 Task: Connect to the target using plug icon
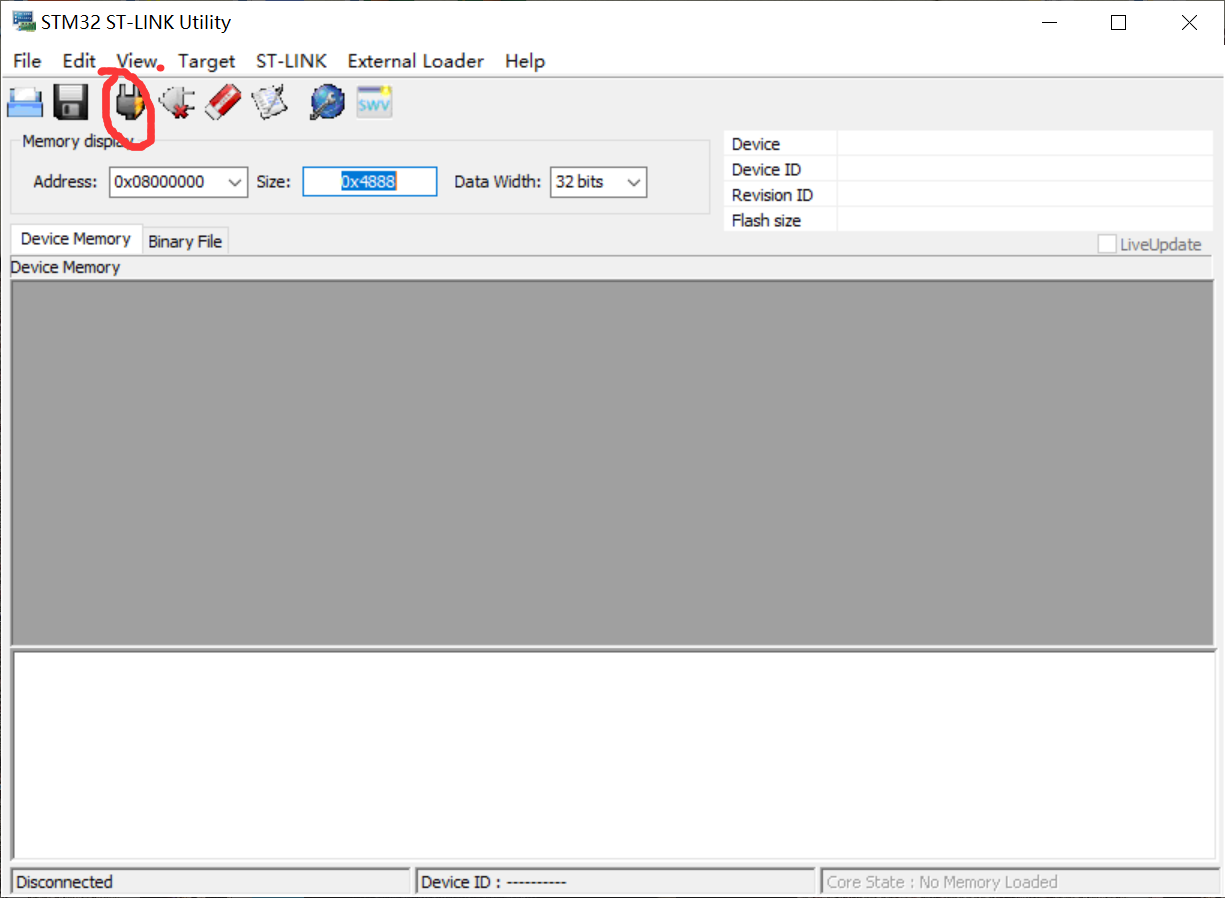(129, 102)
